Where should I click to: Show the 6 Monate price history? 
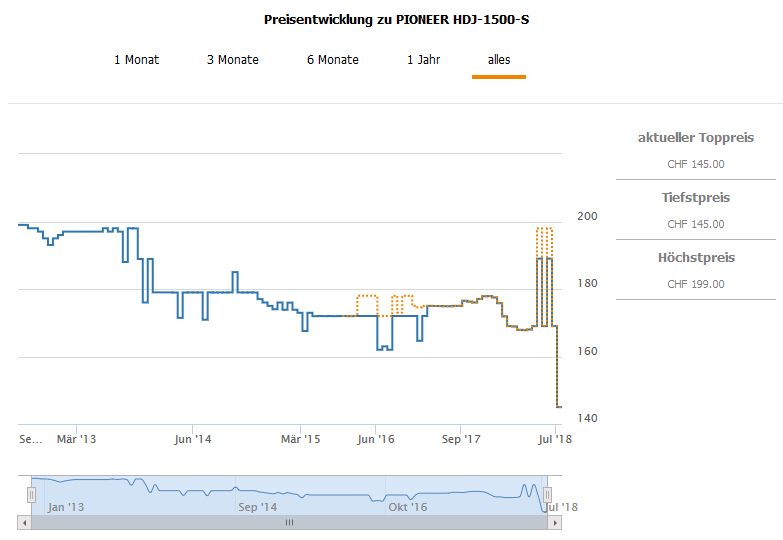(332, 60)
